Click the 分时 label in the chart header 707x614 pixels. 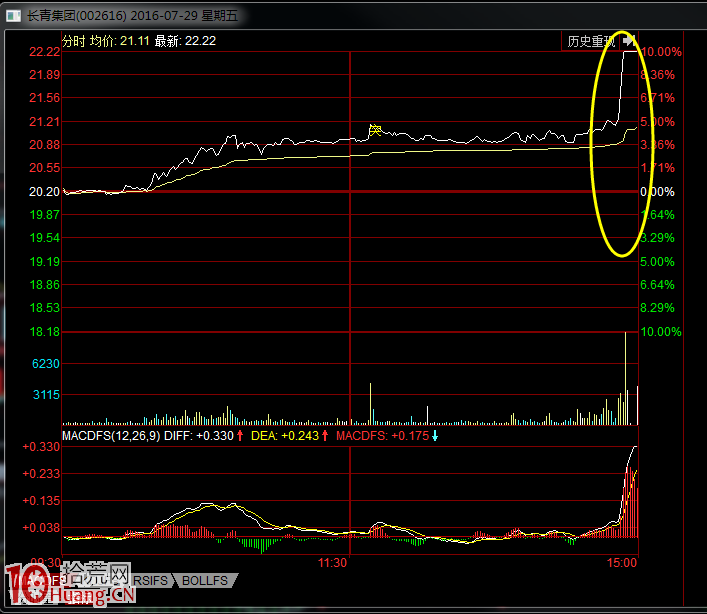(74, 41)
